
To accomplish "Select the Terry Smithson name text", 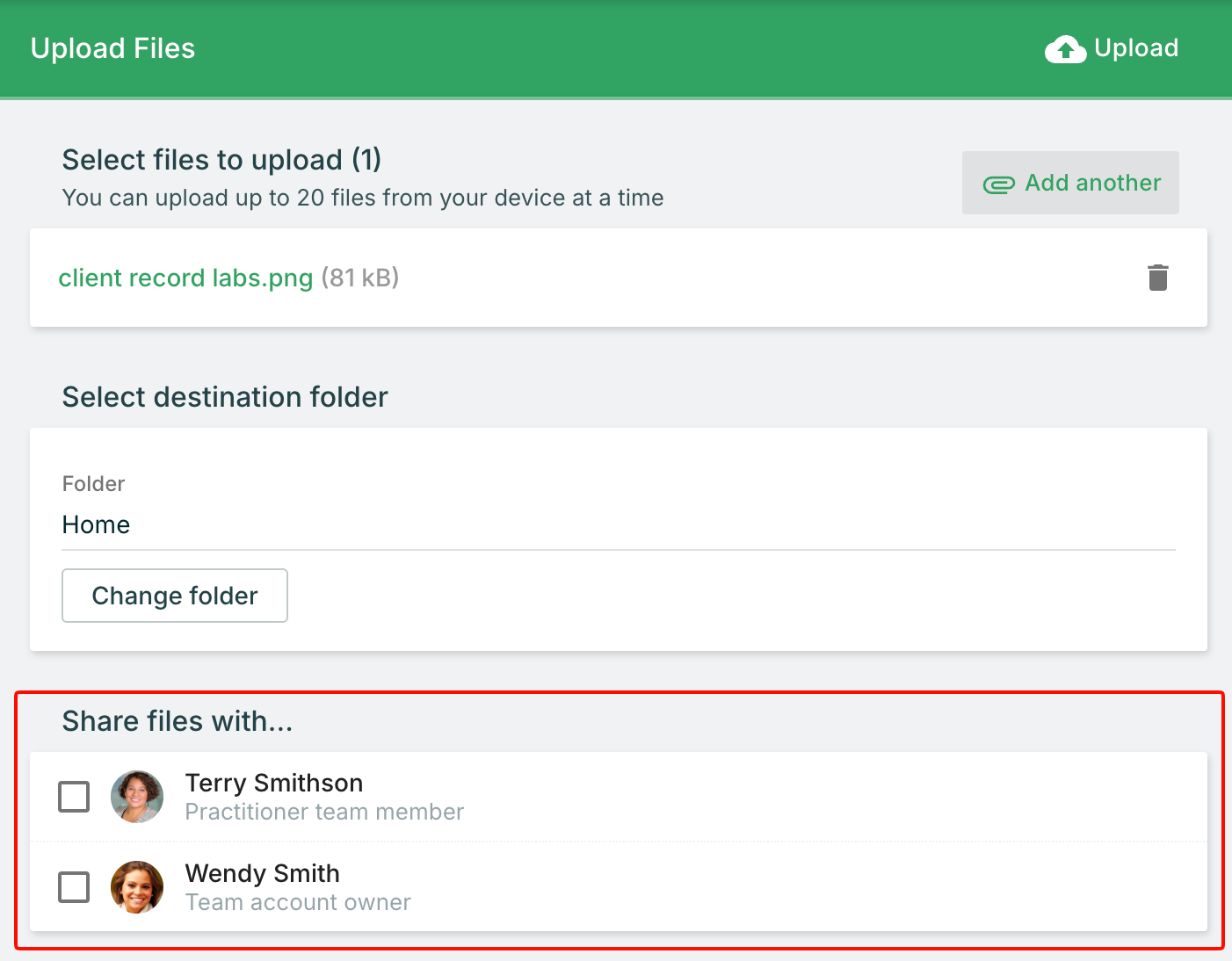I will click(x=273, y=783).
